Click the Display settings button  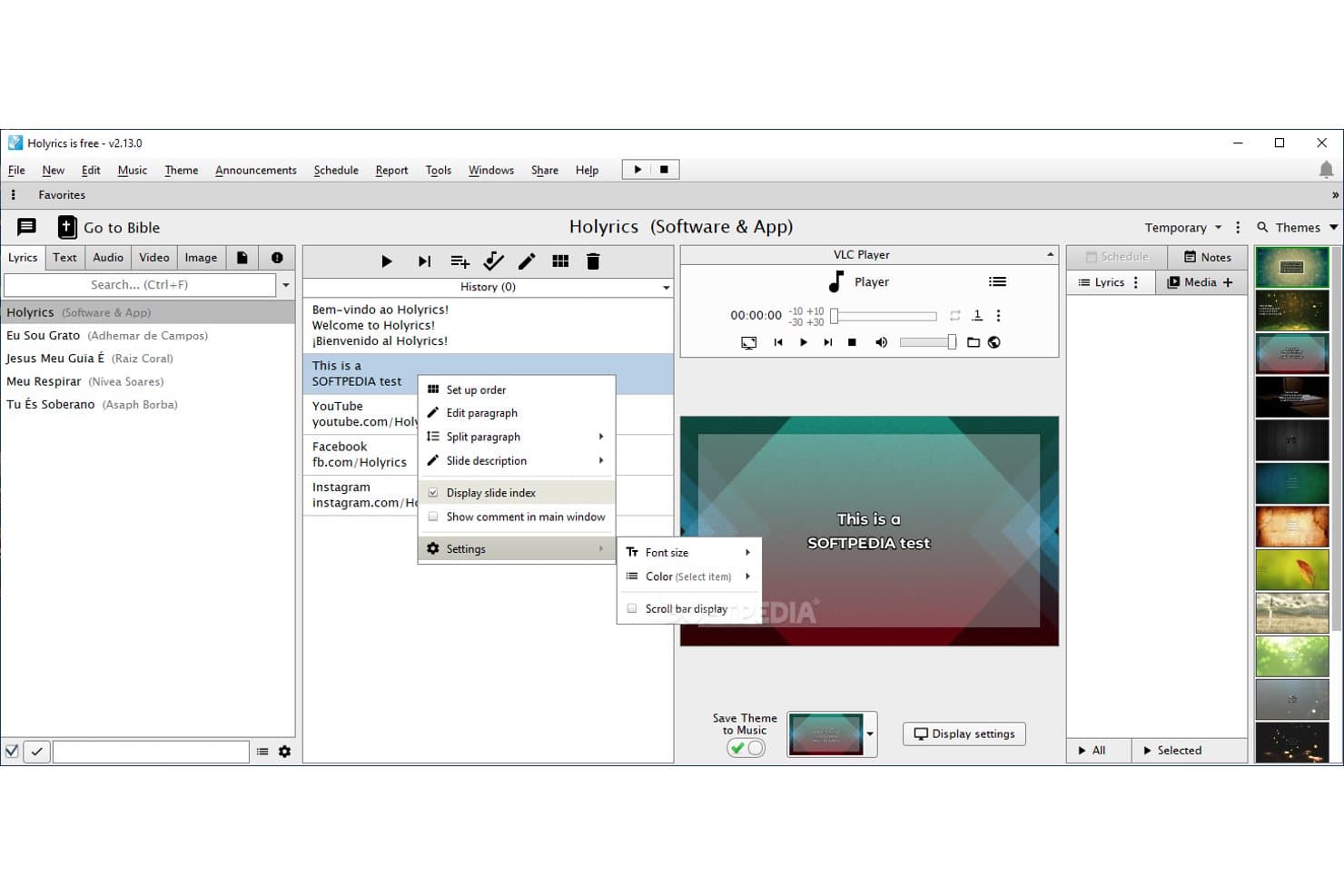964,734
